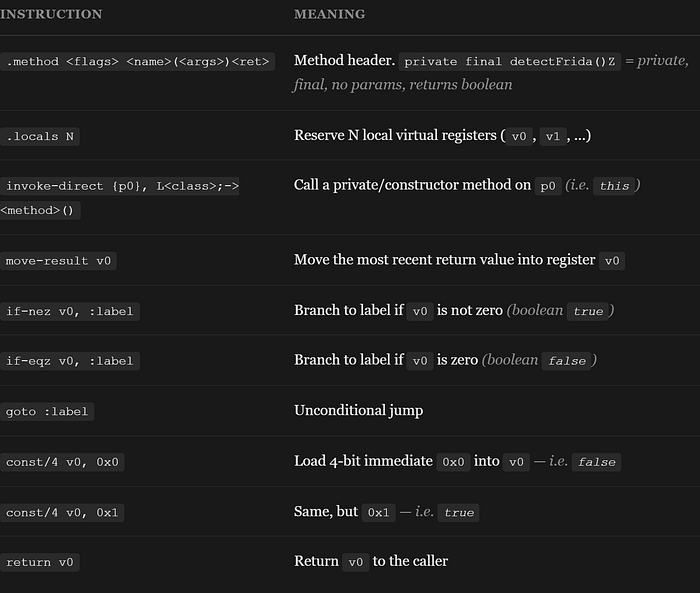Select the const/4 v0, 0x0 instruction
This screenshot has width=700, height=593.
(62, 462)
